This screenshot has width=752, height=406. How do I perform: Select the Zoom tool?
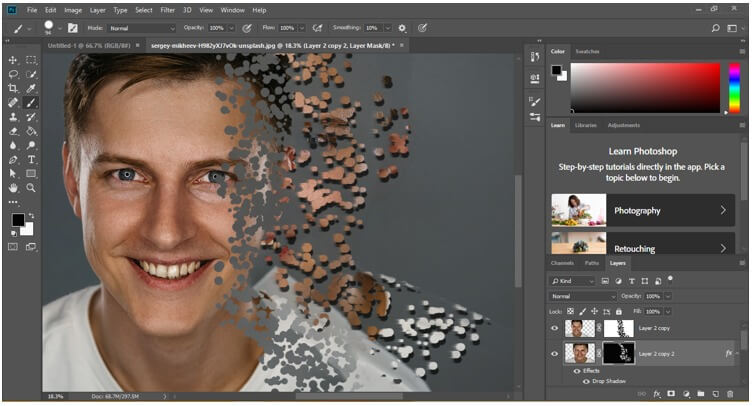tap(31, 188)
